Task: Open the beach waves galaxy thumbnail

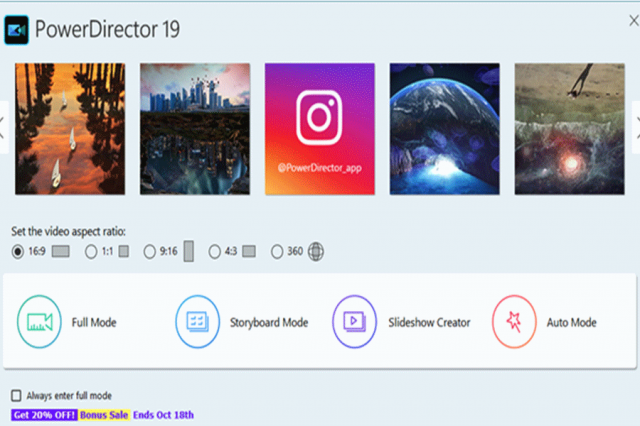Action: (569, 129)
